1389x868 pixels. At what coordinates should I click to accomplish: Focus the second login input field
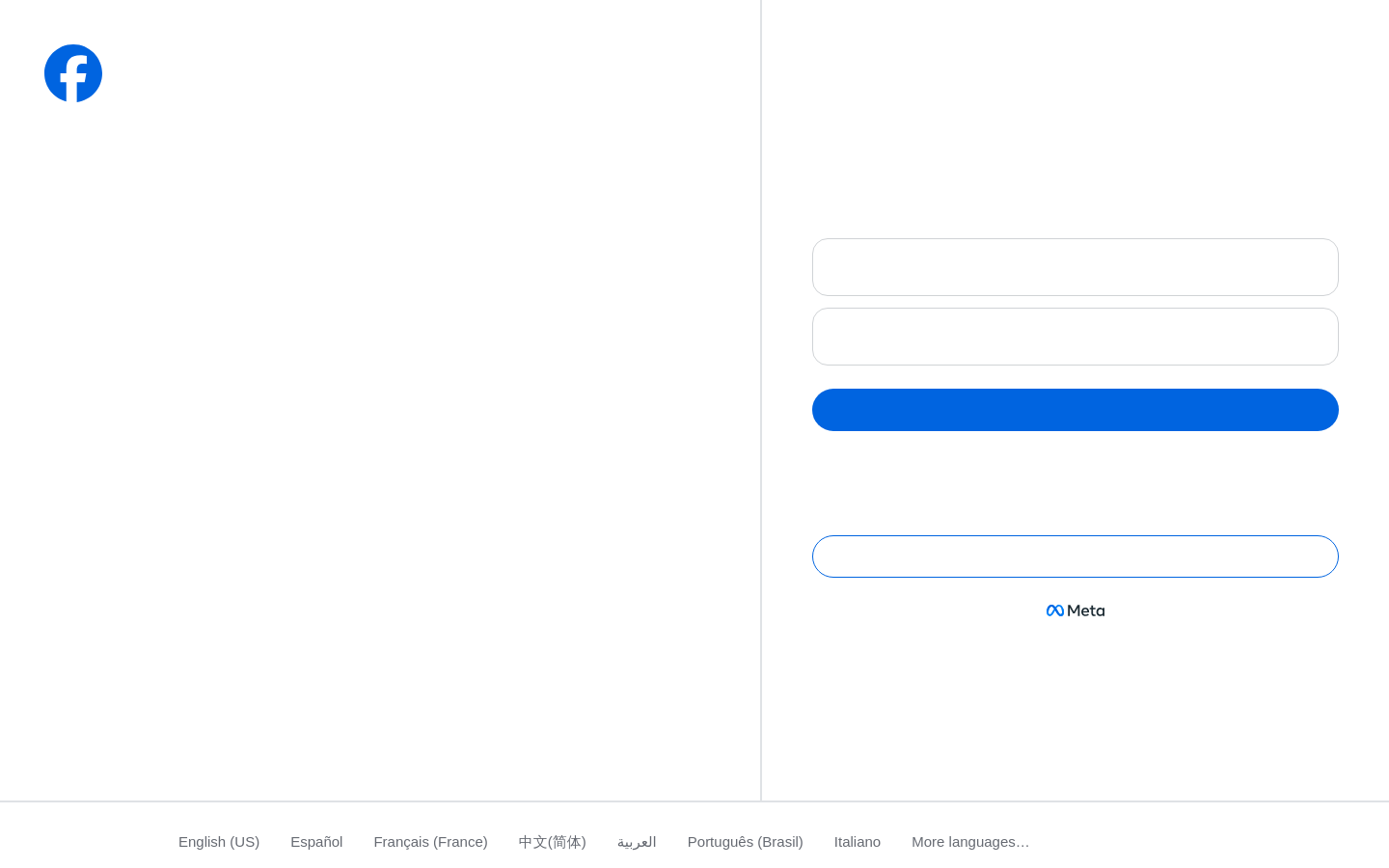point(1076,337)
